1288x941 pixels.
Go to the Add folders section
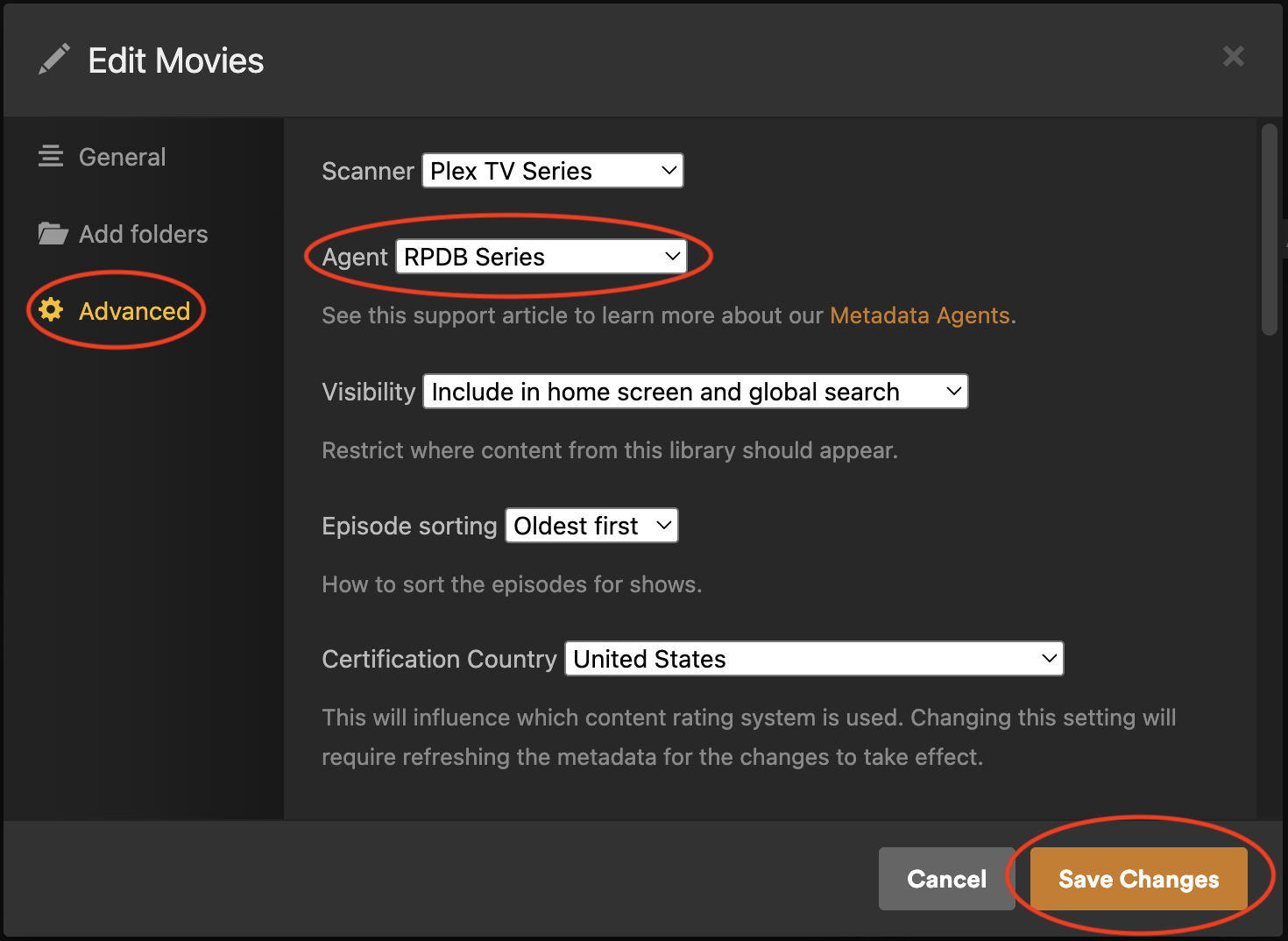click(x=144, y=234)
